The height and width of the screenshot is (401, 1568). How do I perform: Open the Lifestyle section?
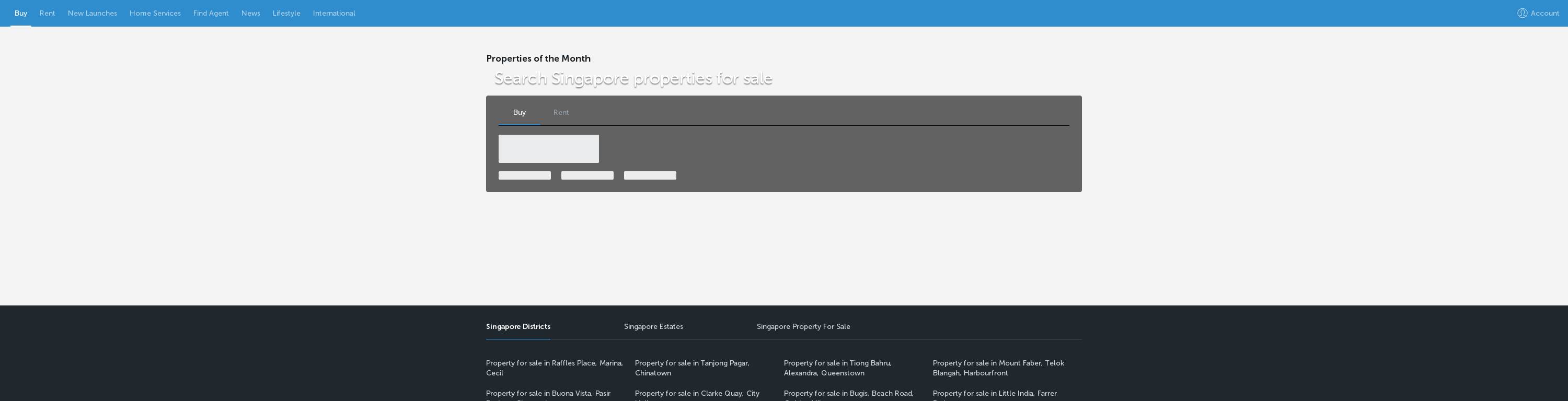tap(287, 14)
